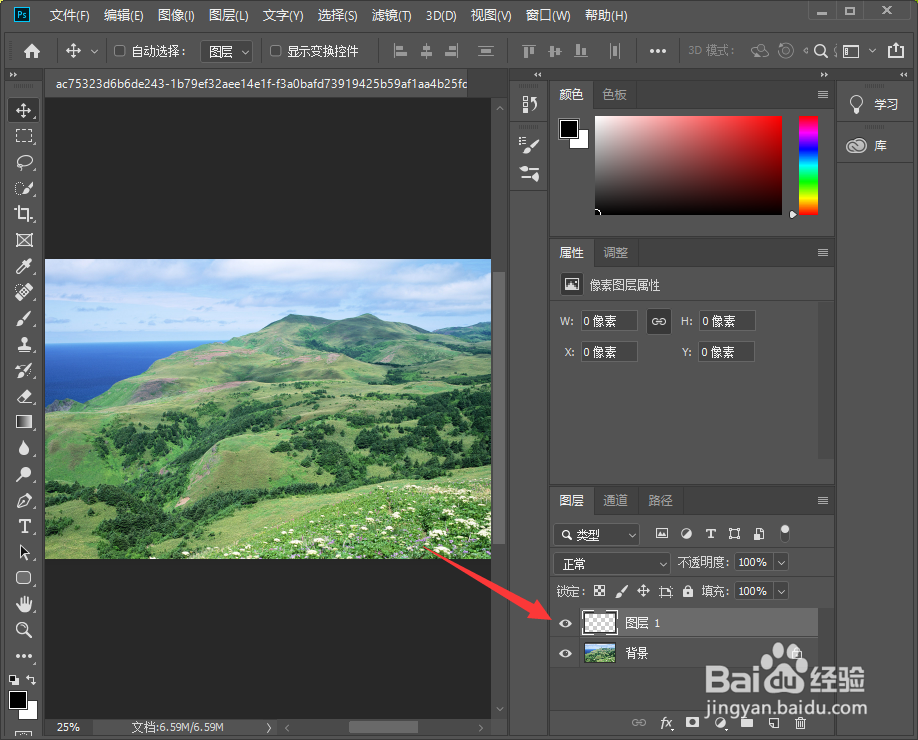This screenshot has height=740, width=918.
Task: Open the 类型 layer filter dropdown
Action: click(596, 535)
